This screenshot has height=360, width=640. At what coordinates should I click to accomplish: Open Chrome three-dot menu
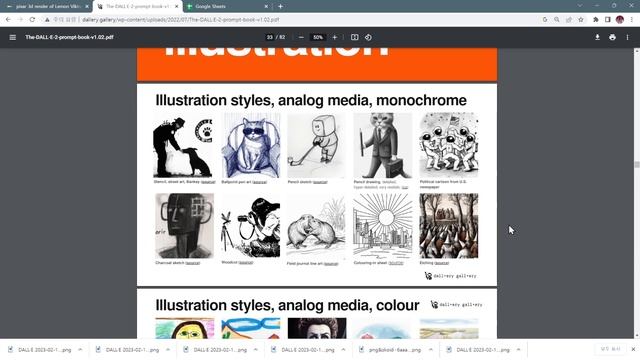(x=631, y=20)
